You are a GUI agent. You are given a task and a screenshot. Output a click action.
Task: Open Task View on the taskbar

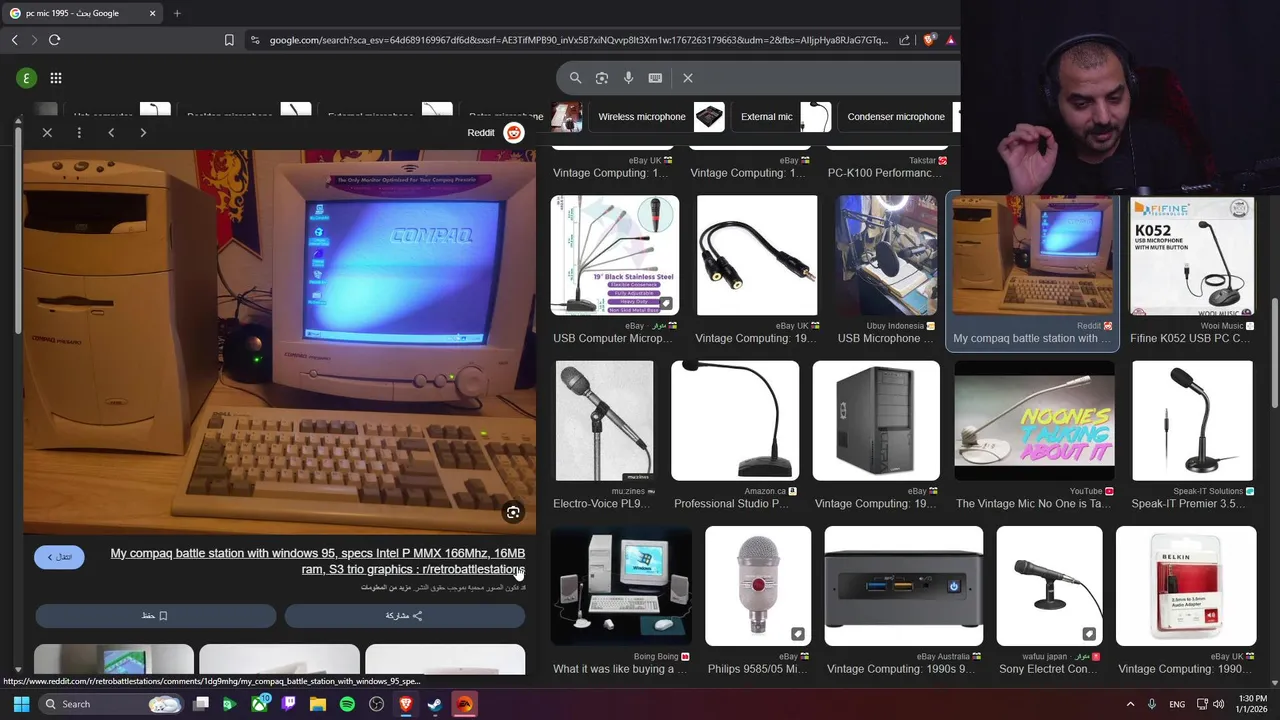pyautogui.click(x=201, y=704)
